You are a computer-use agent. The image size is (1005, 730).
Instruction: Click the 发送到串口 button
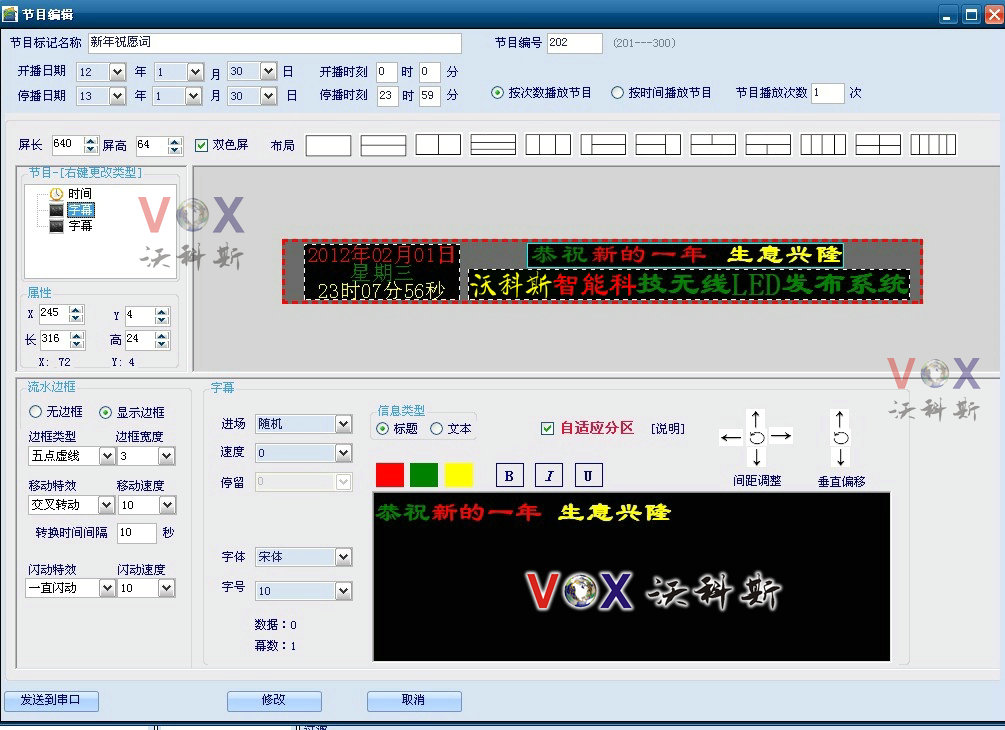(51, 700)
